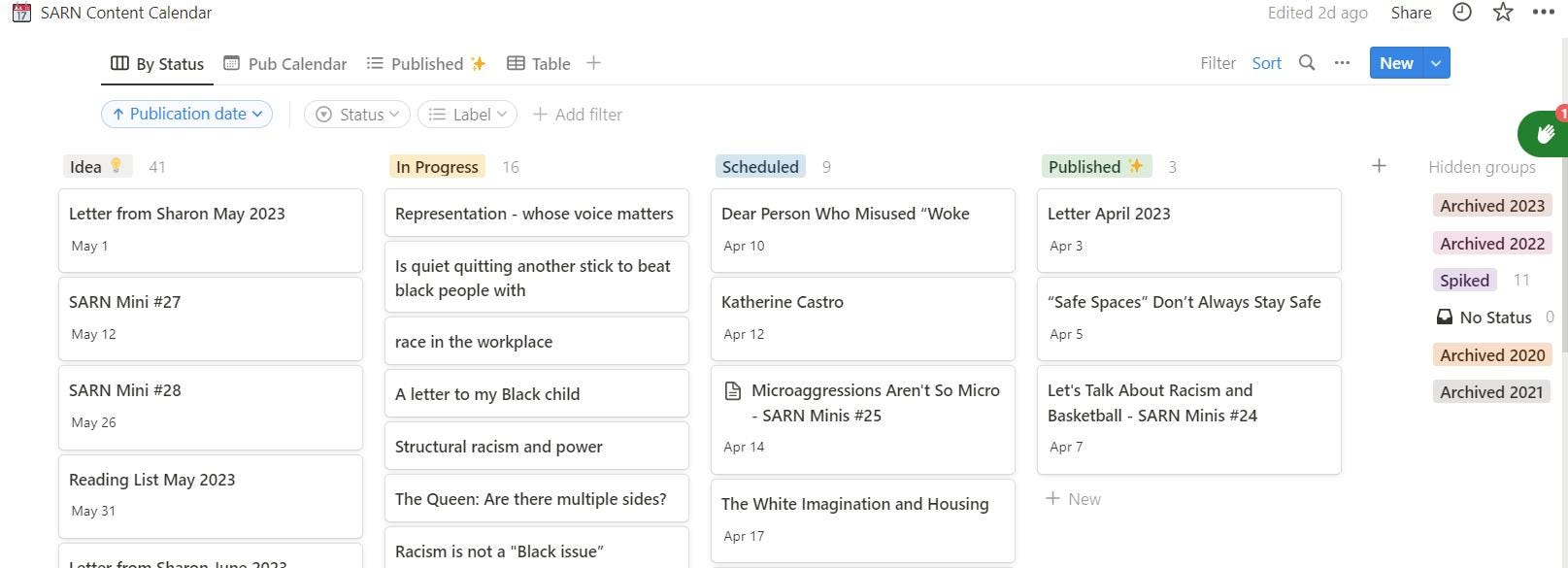Viewport: 1568px width, 568px height.
Task: Show the Archived 2022 hidden group
Action: pos(1491,244)
